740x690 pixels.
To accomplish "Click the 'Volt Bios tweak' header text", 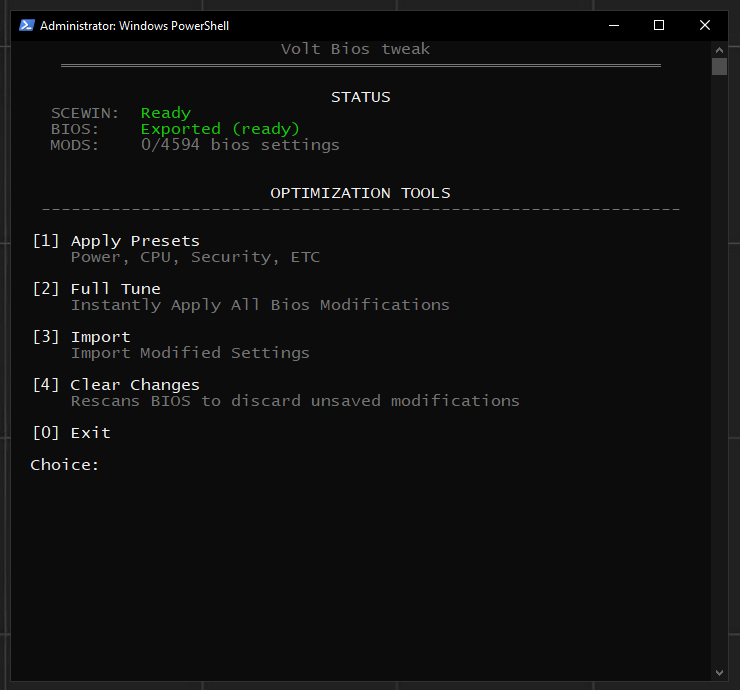I will tap(355, 49).
